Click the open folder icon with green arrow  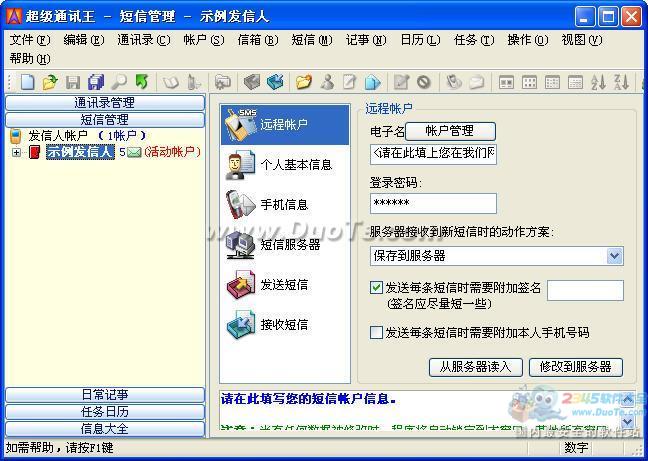(50, 82)
